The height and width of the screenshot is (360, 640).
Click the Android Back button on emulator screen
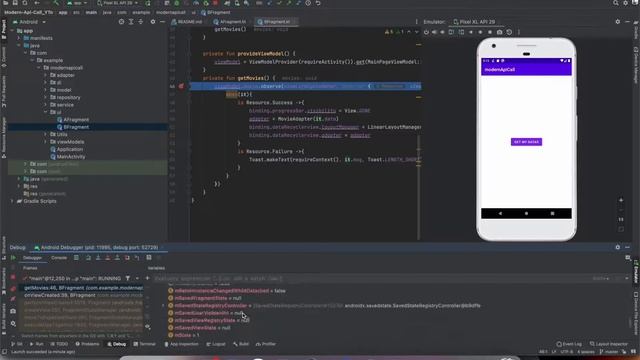[x=500, y=213]
